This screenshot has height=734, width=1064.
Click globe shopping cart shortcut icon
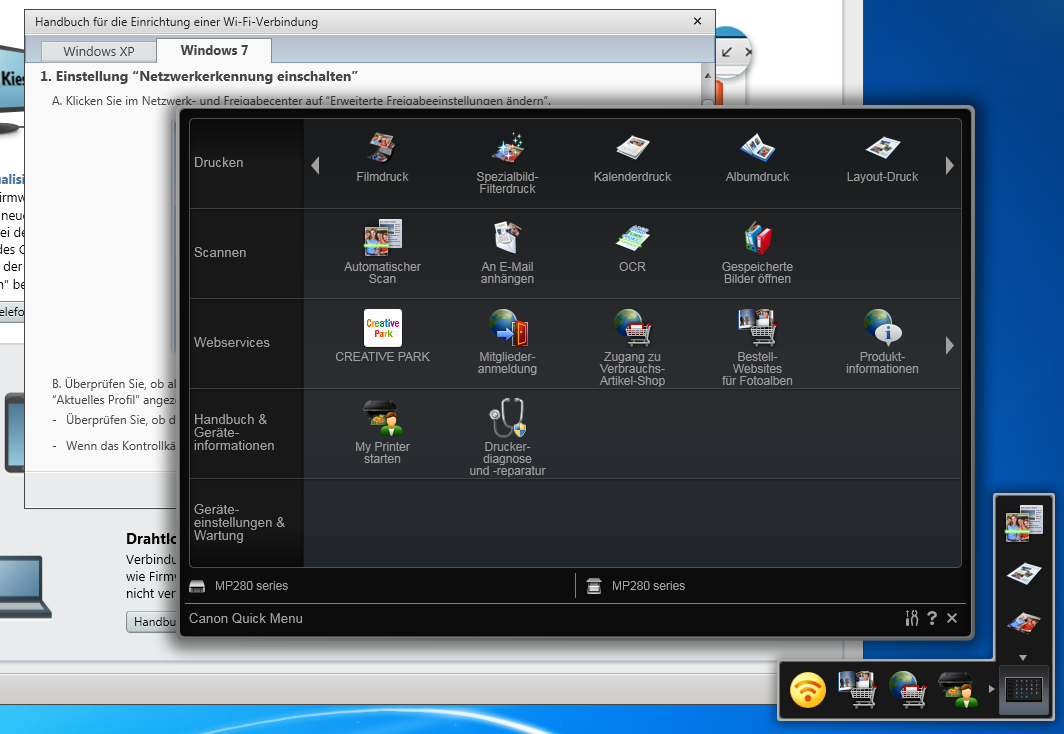point(907,689)
